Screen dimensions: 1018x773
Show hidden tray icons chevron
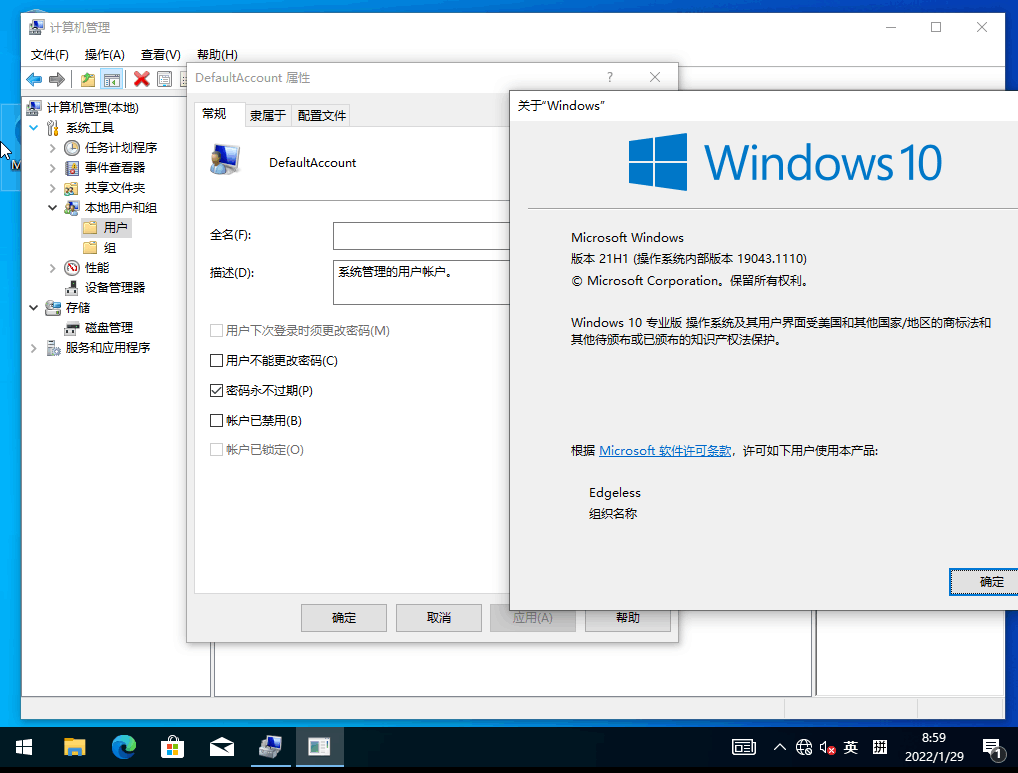coord(780,748)
